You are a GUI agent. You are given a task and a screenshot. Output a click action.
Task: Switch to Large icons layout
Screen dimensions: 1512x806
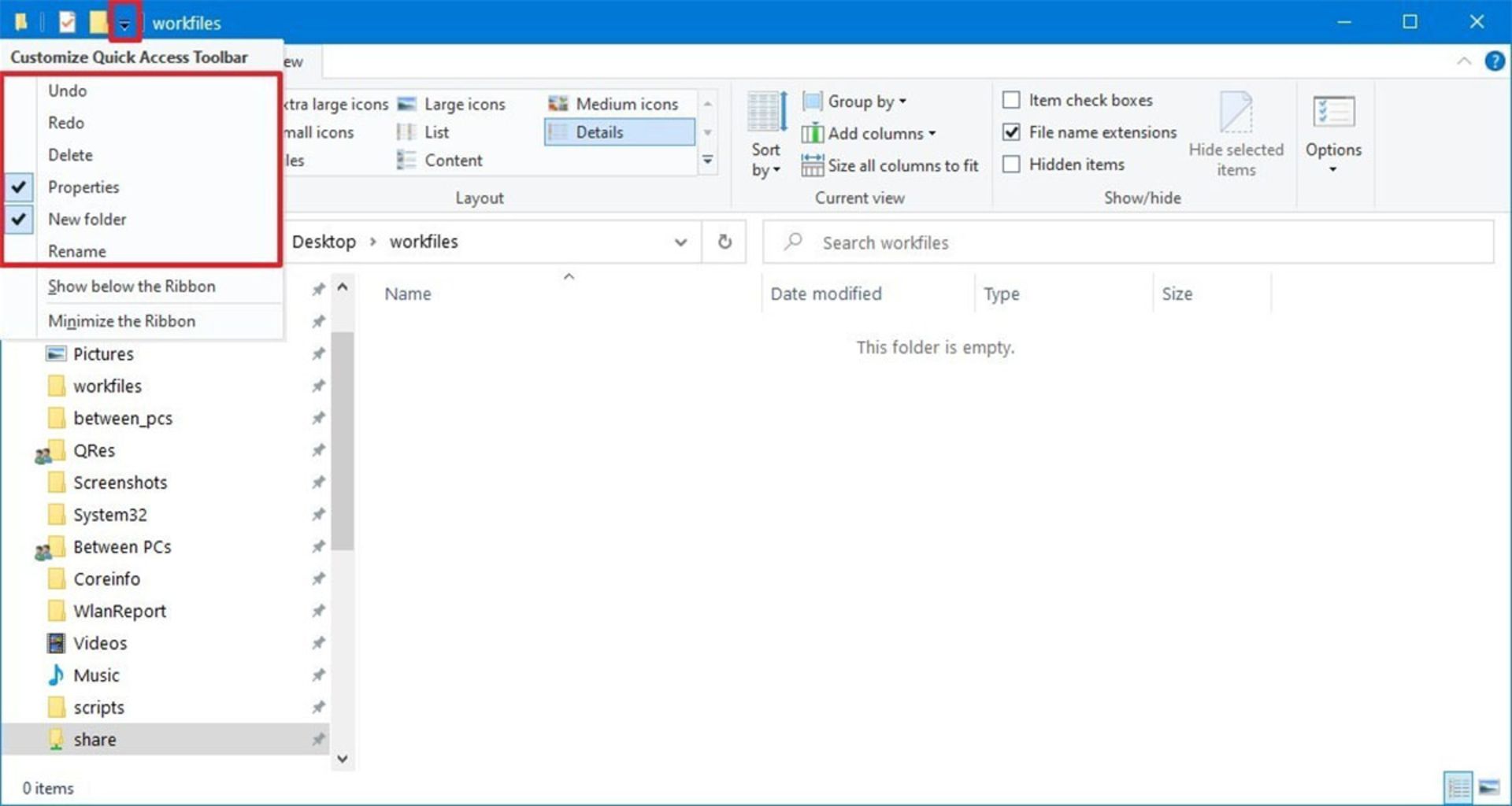452,104
